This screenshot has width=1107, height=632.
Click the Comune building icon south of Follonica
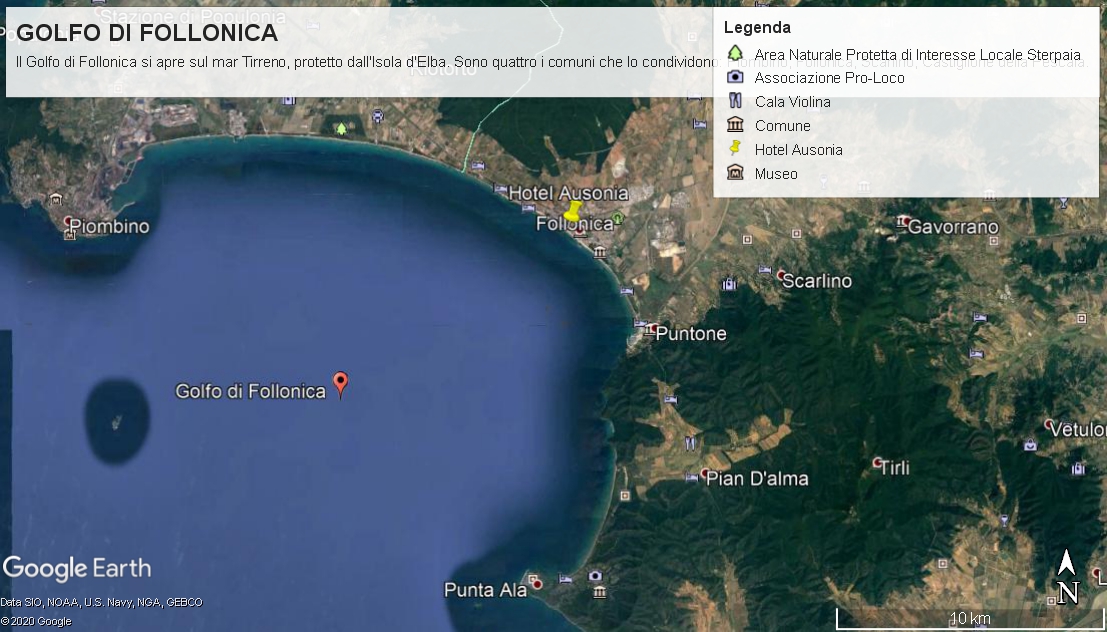coord(600,252)
